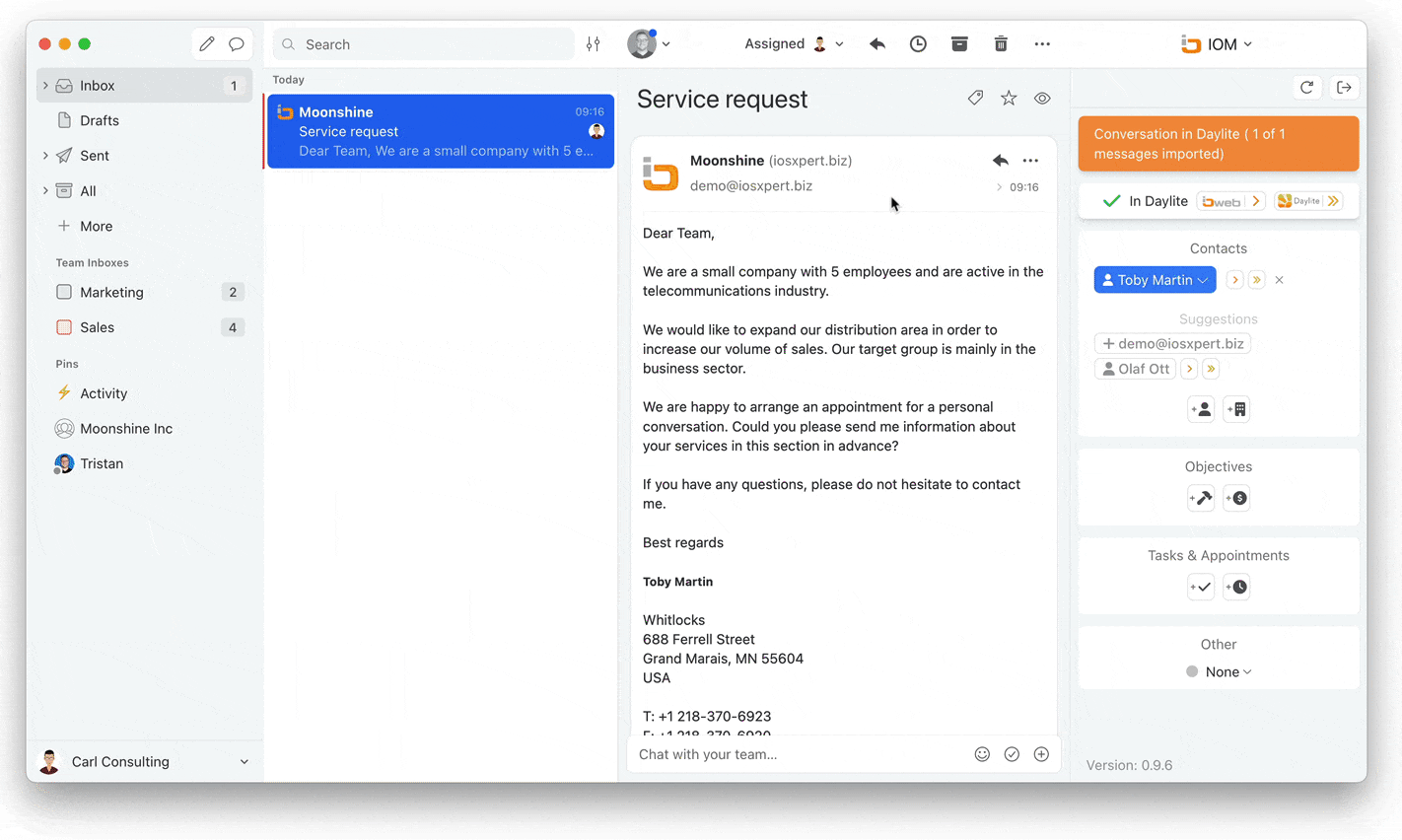Add a new company contact icon

1236,409
